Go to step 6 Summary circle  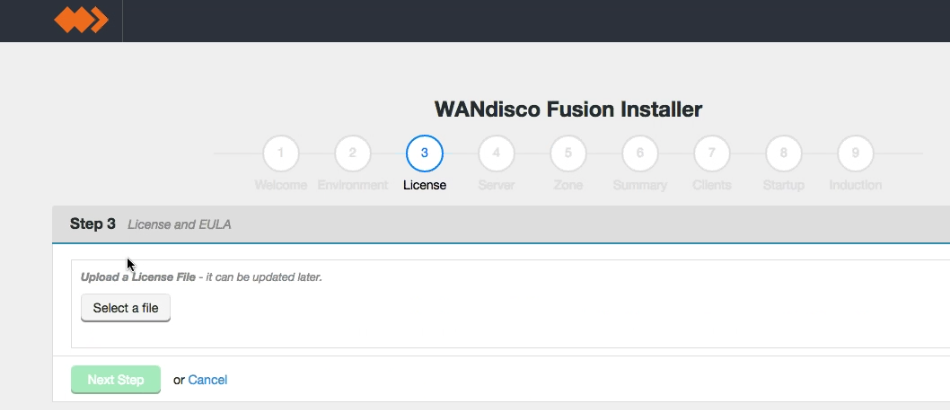(x=640, y=153)
